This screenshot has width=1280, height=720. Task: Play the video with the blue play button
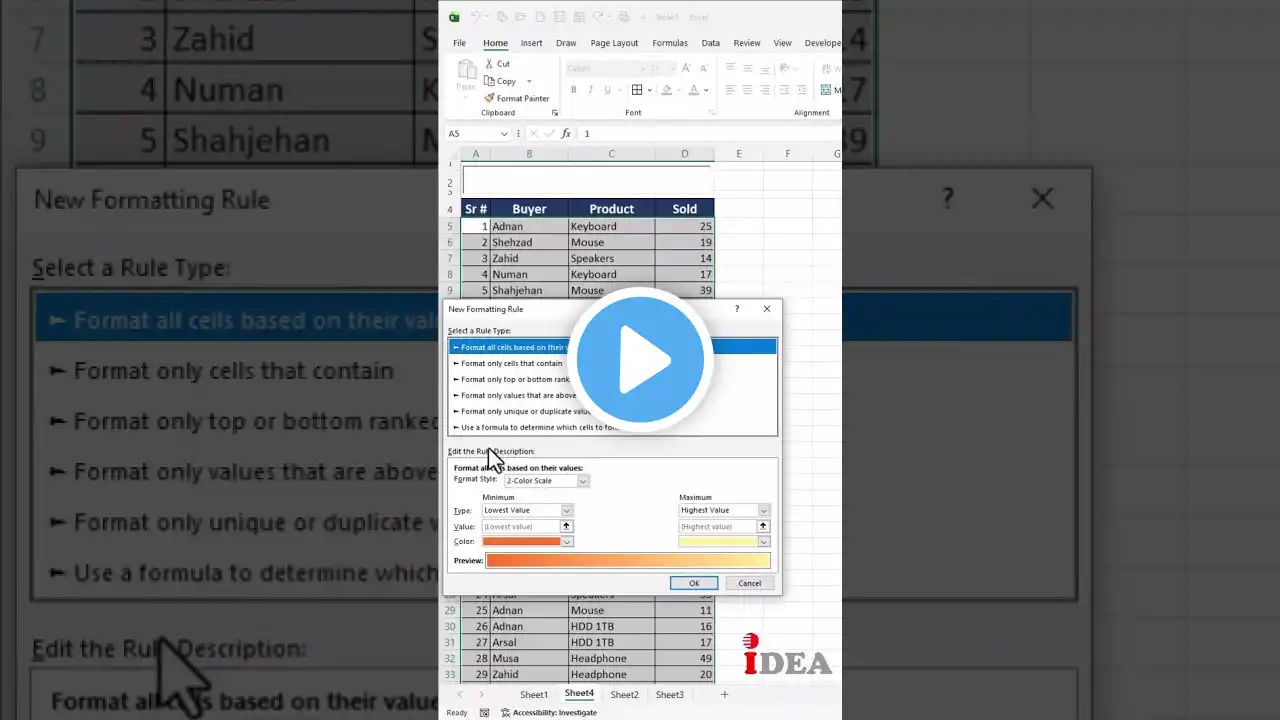[640, 358]
